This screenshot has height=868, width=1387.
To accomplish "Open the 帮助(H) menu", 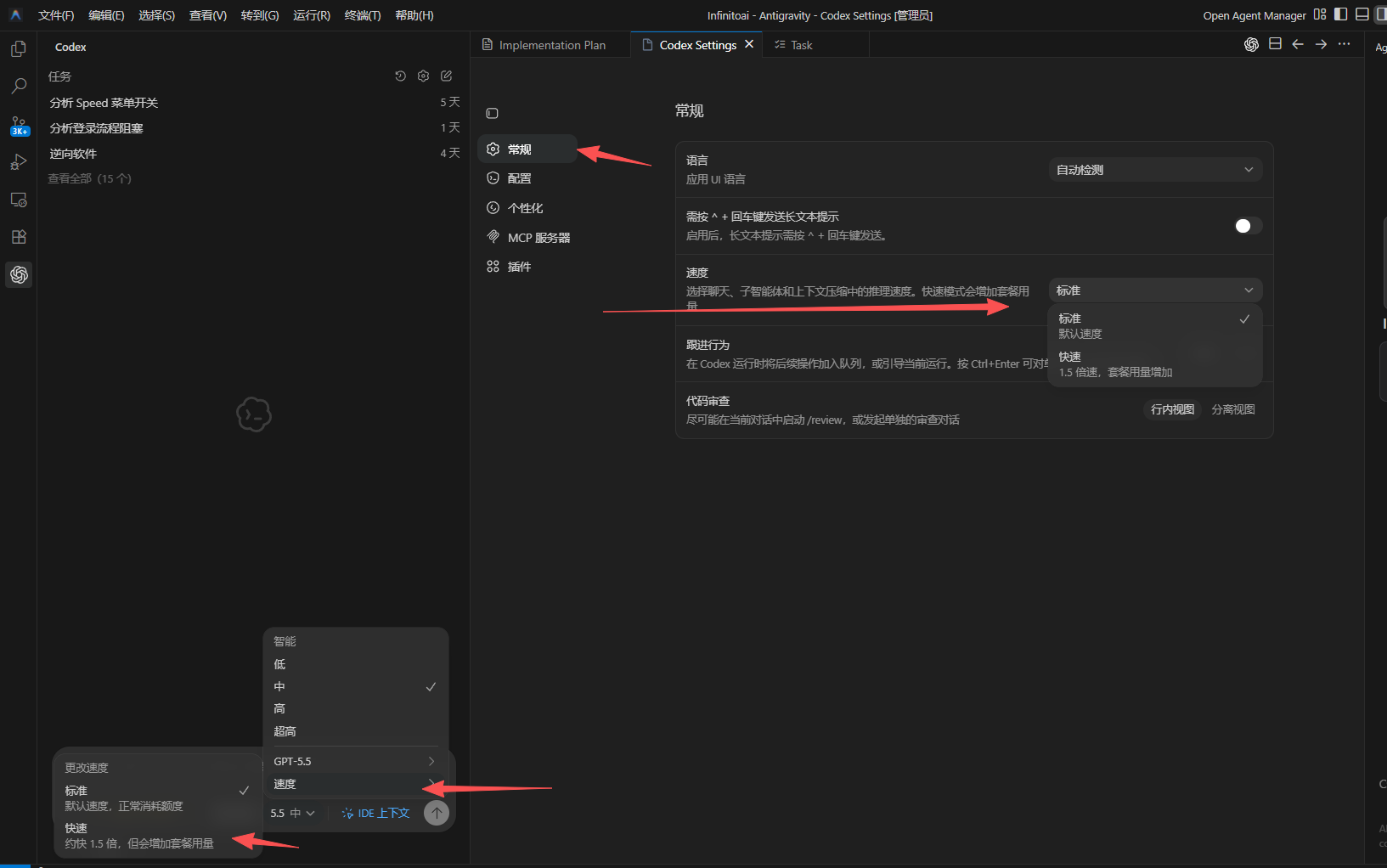I will pyautogui.click(x=414, y=15).
